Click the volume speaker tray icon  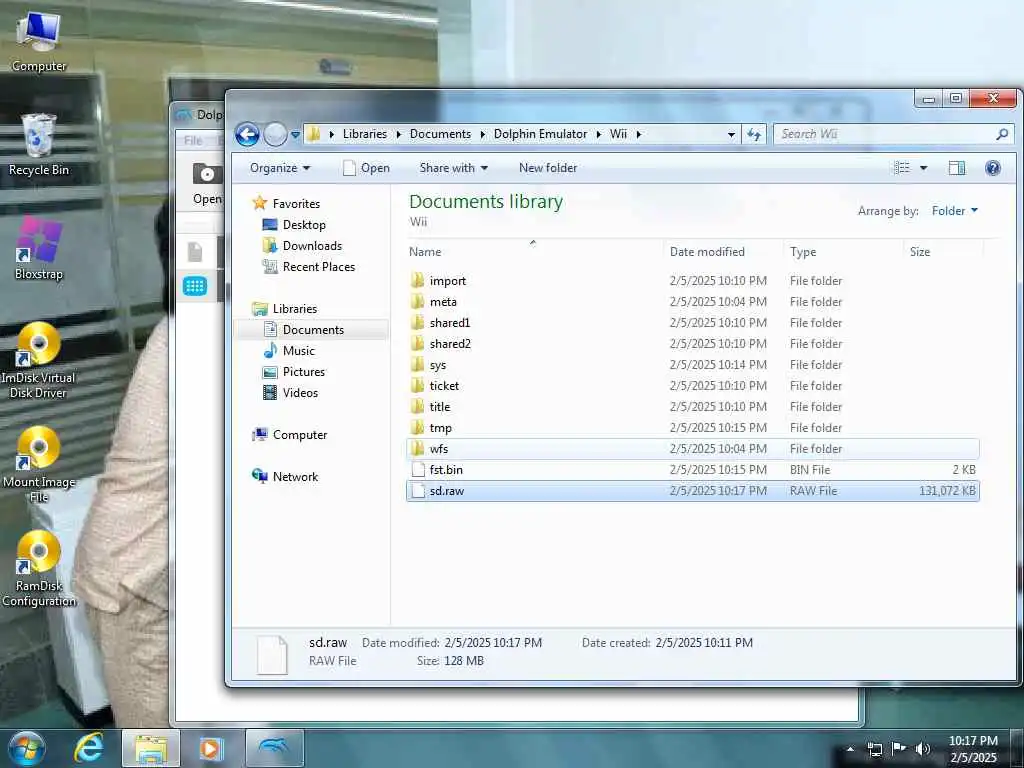point(922,749)
